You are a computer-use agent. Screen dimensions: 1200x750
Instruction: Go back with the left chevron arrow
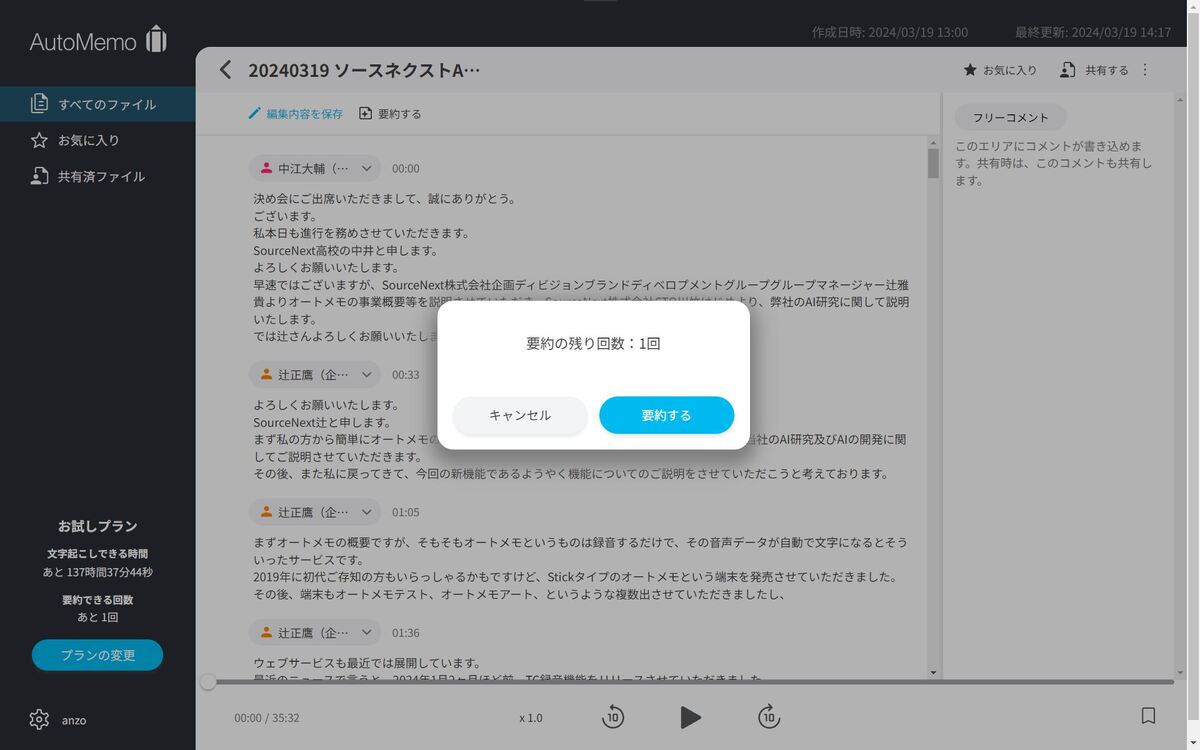pyautogui.click(x=225, y=69)
